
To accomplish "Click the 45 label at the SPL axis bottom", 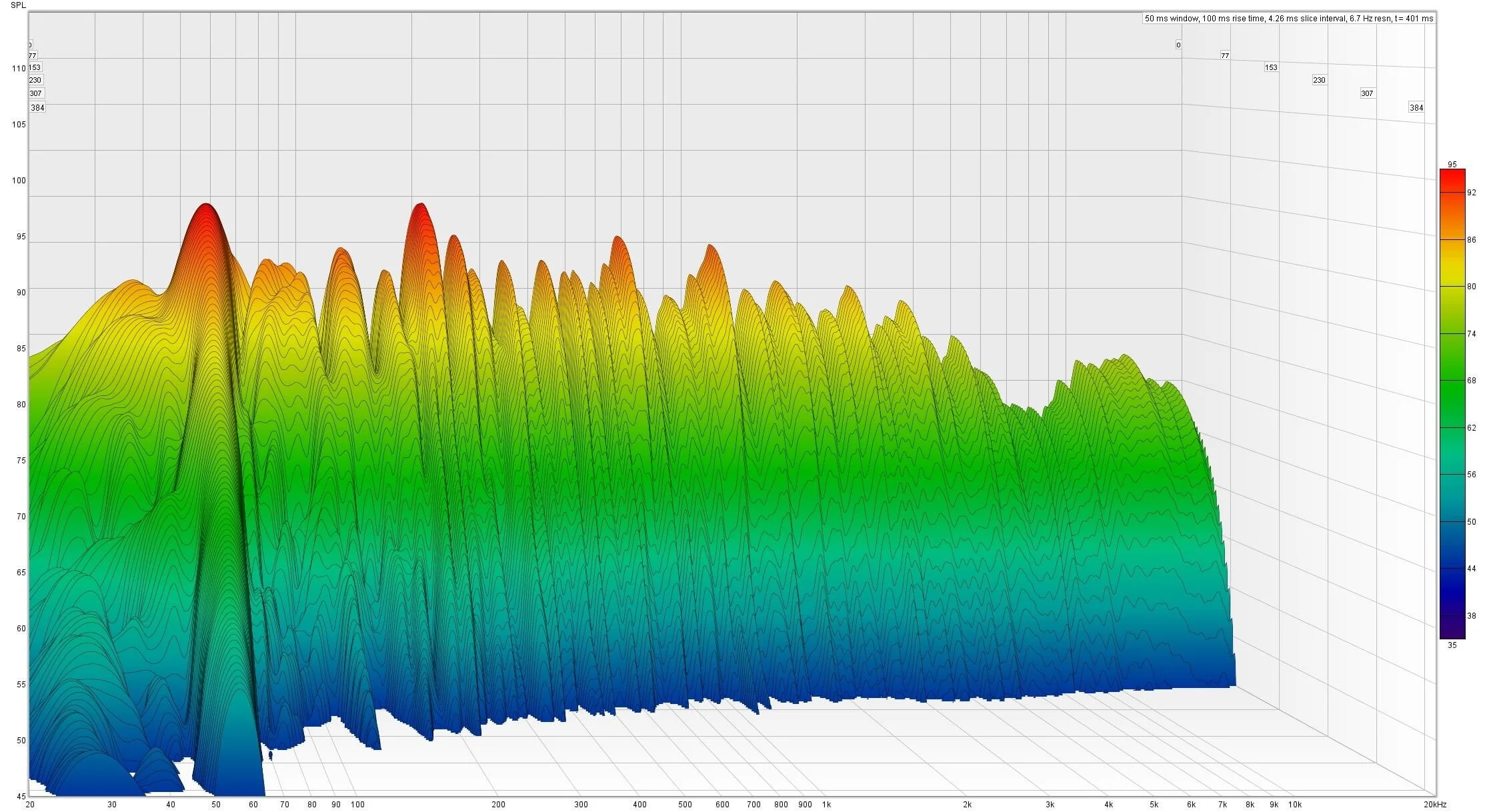I will (x=21, y=796).
